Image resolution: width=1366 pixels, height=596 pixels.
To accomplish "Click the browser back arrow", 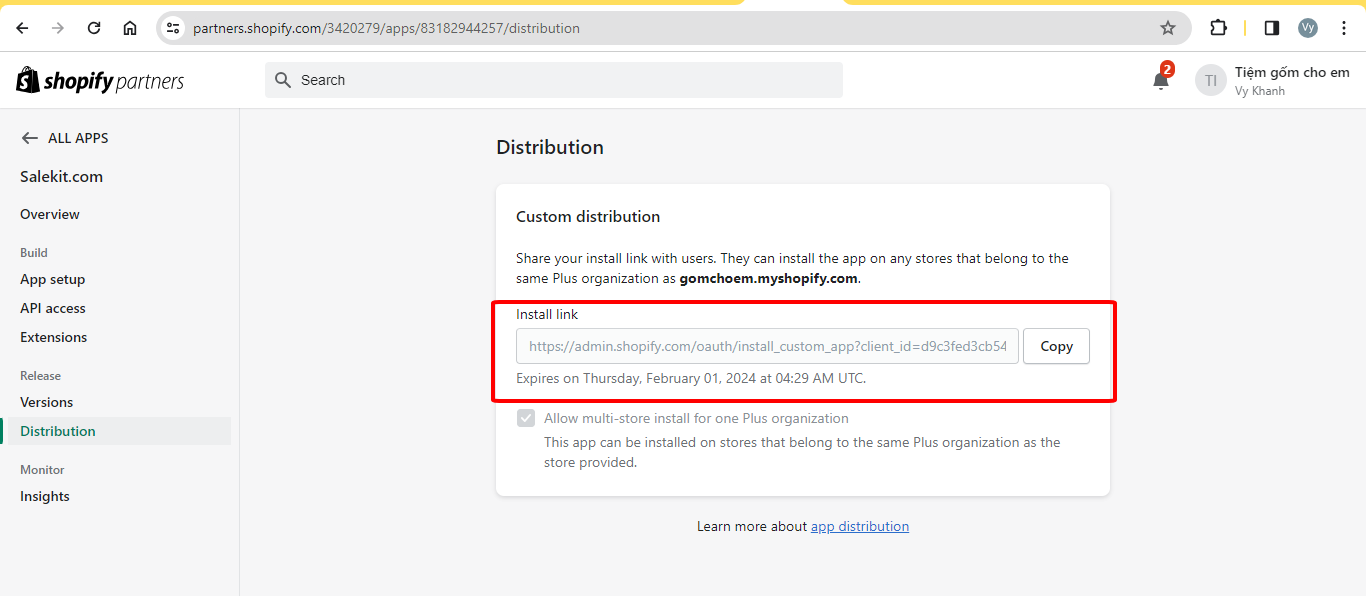I will pyautogui.click(x=22, y=28).
